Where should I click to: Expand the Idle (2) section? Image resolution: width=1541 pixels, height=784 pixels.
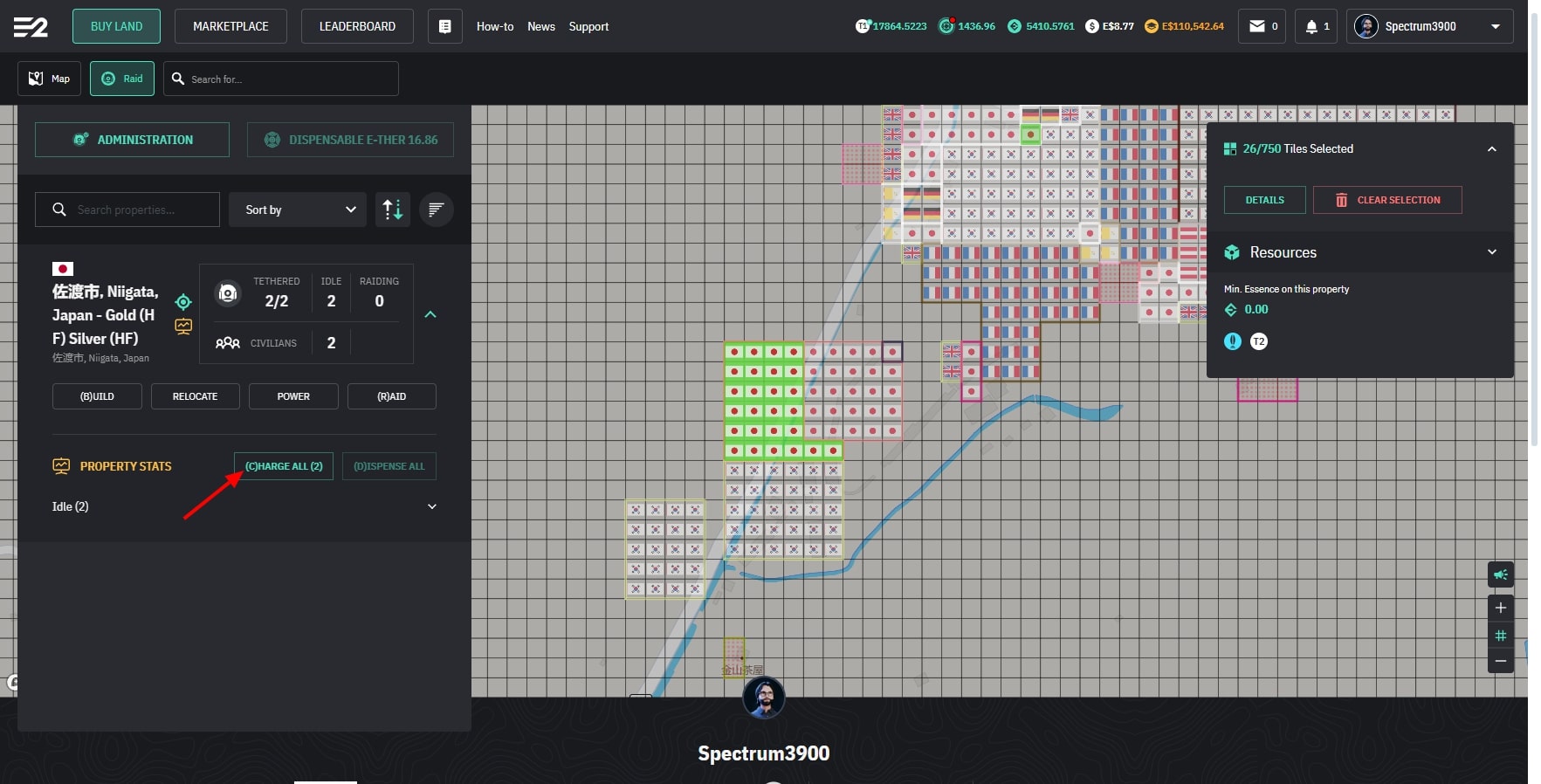click(x=431, y=506)
